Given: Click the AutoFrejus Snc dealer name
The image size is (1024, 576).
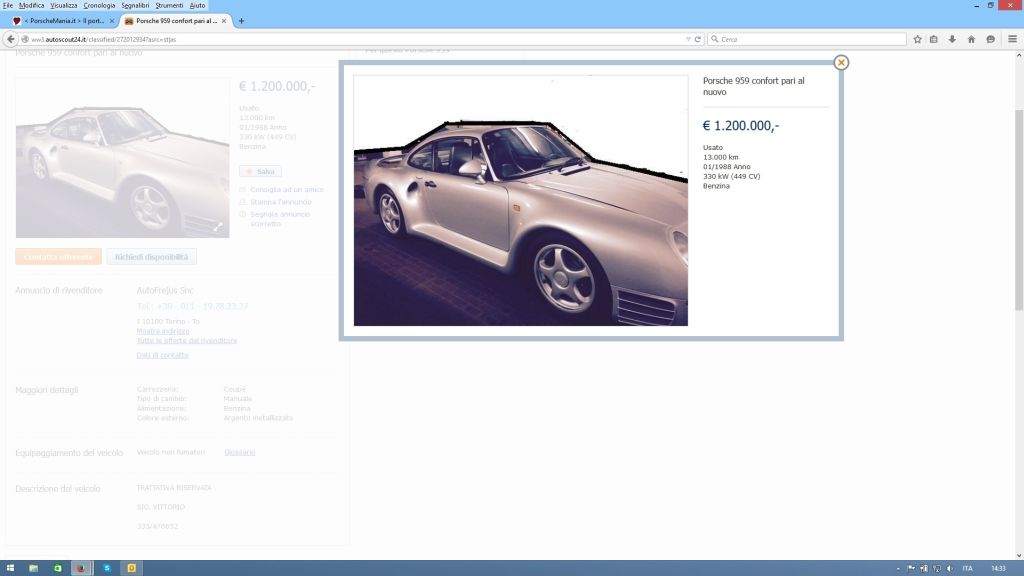Looking at the screenshot, I should pyautogui.click(x=165, y=290).
